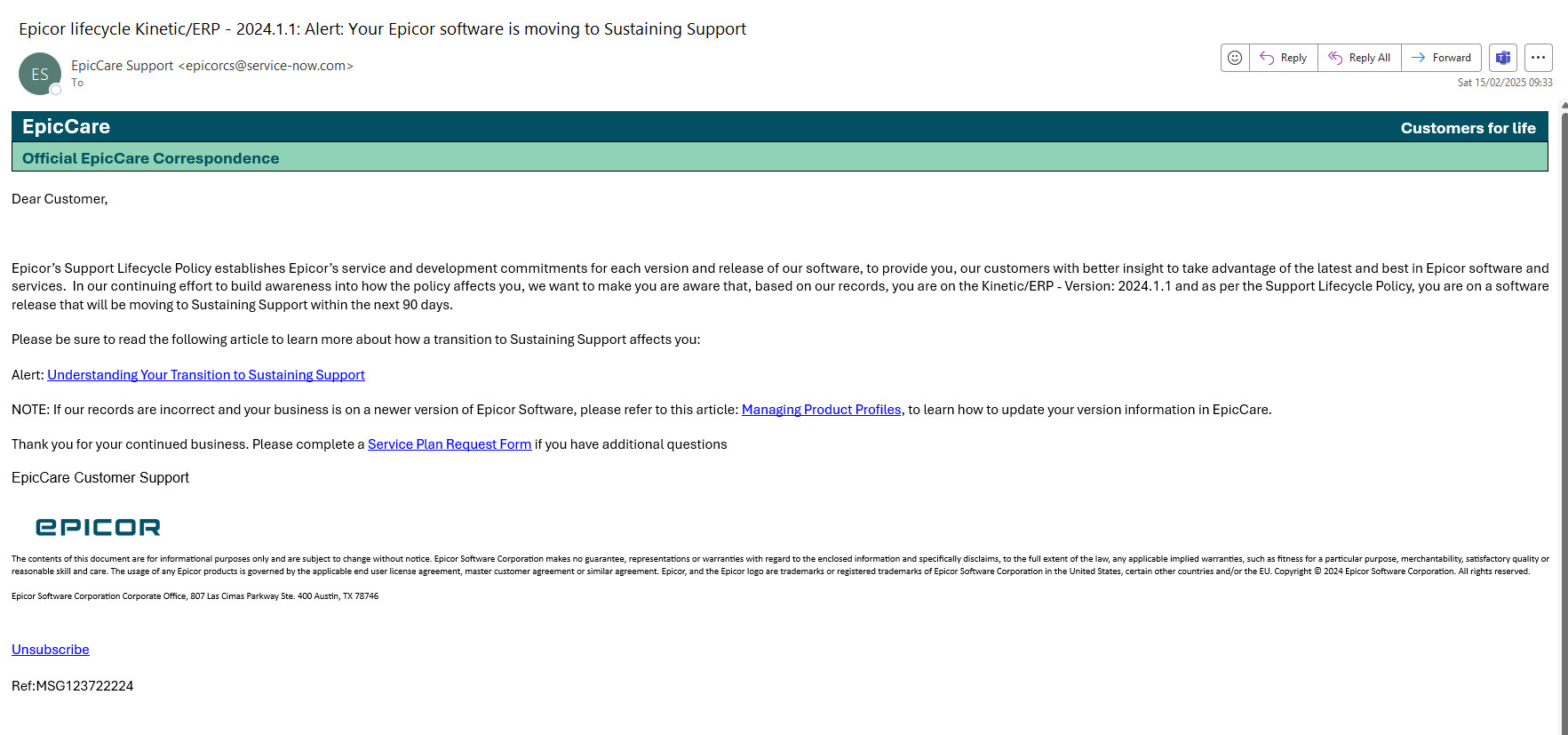Click the EpicCare banner heading
Image resolution: width=1568 pixels, height=735 pixels.
[67, 127]
